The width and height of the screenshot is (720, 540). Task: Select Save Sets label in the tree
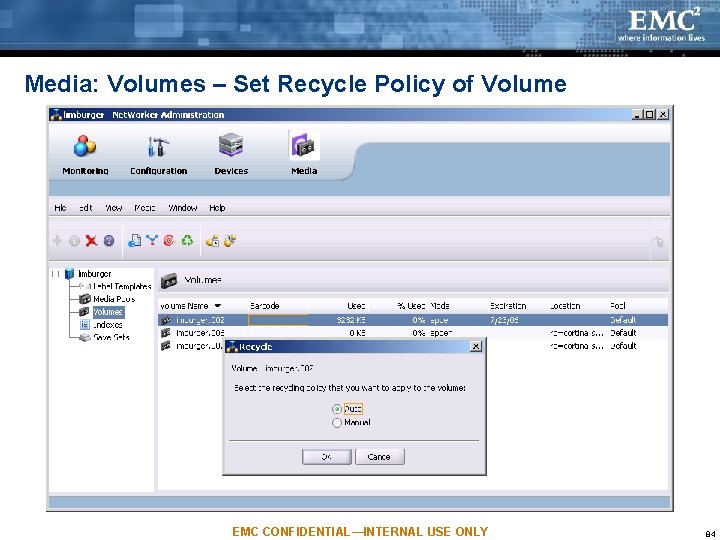pos(112,338)
